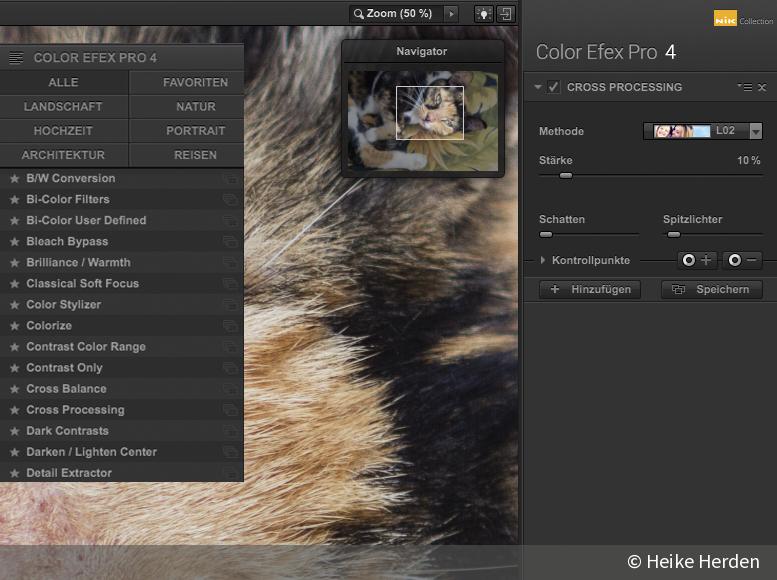This screenshot has height=580, width=777.
Task: Click the hide side panel icon
Action: coord(507,14)
